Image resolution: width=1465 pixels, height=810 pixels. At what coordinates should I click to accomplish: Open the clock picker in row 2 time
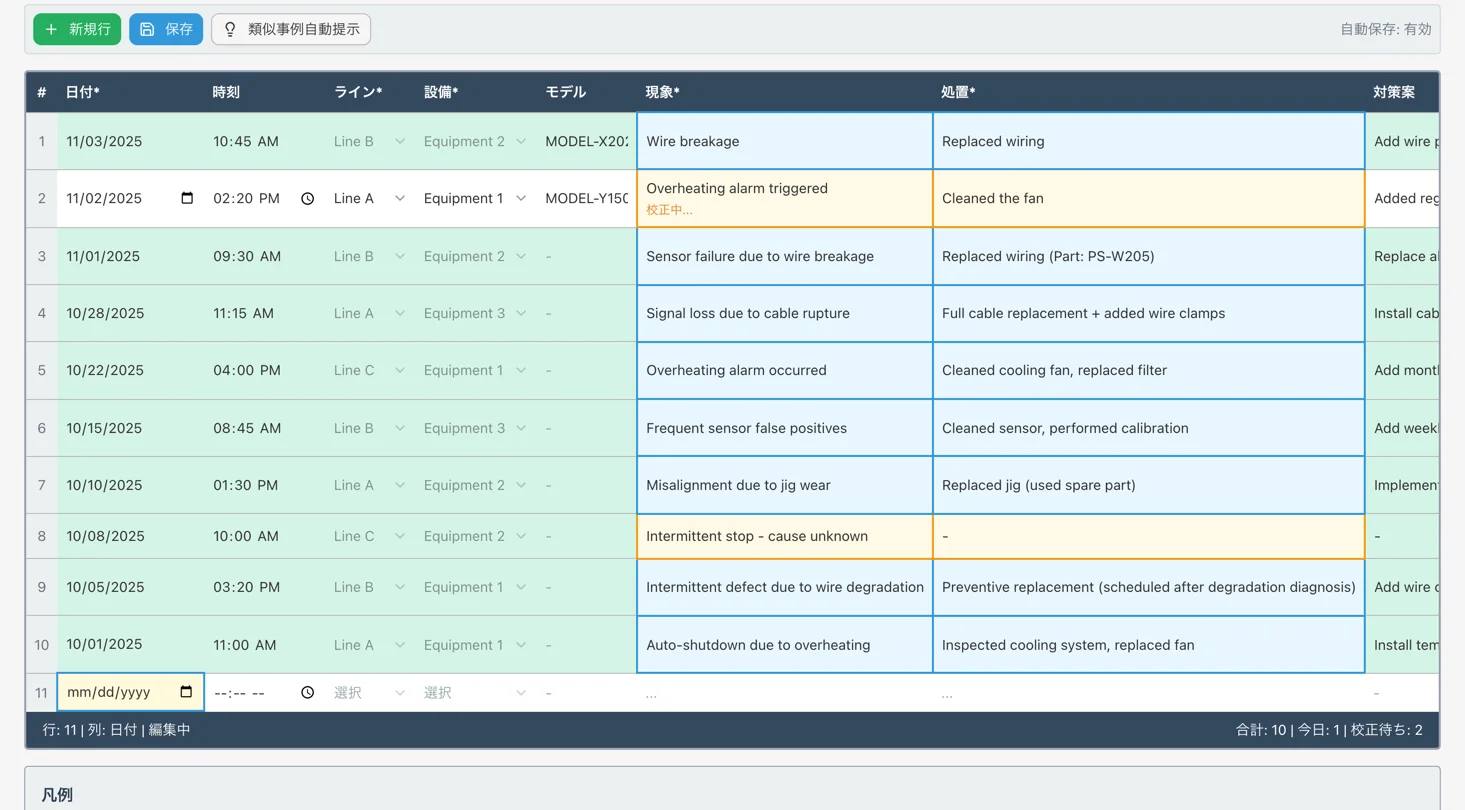[308, 199]
